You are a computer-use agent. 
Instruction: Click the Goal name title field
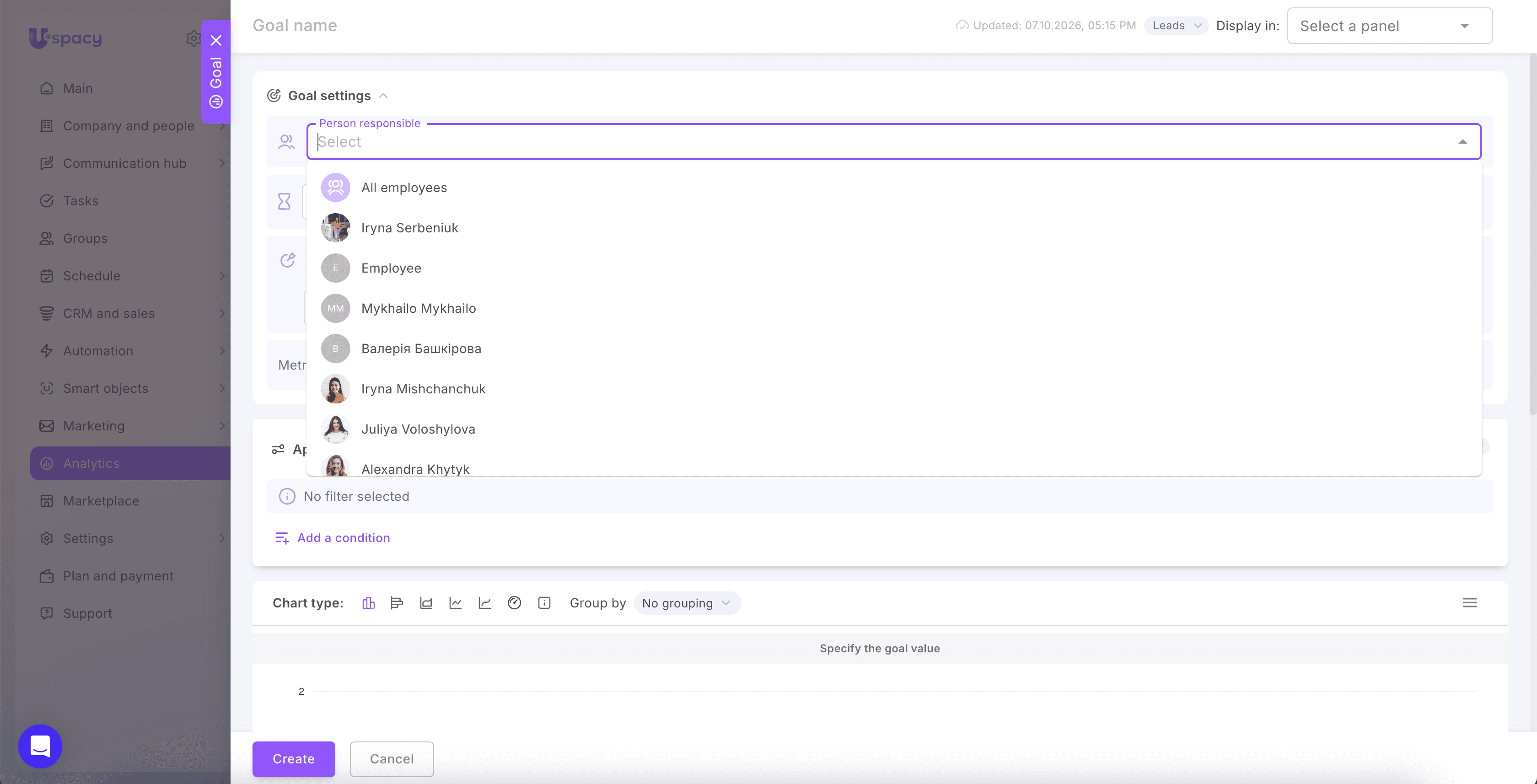[295, 25]
